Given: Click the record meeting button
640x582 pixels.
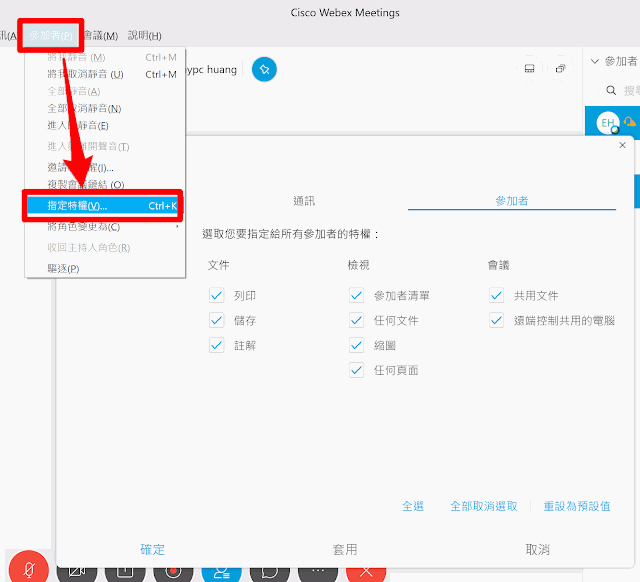Looking at the screenshot, I should (x=173, y=572).
